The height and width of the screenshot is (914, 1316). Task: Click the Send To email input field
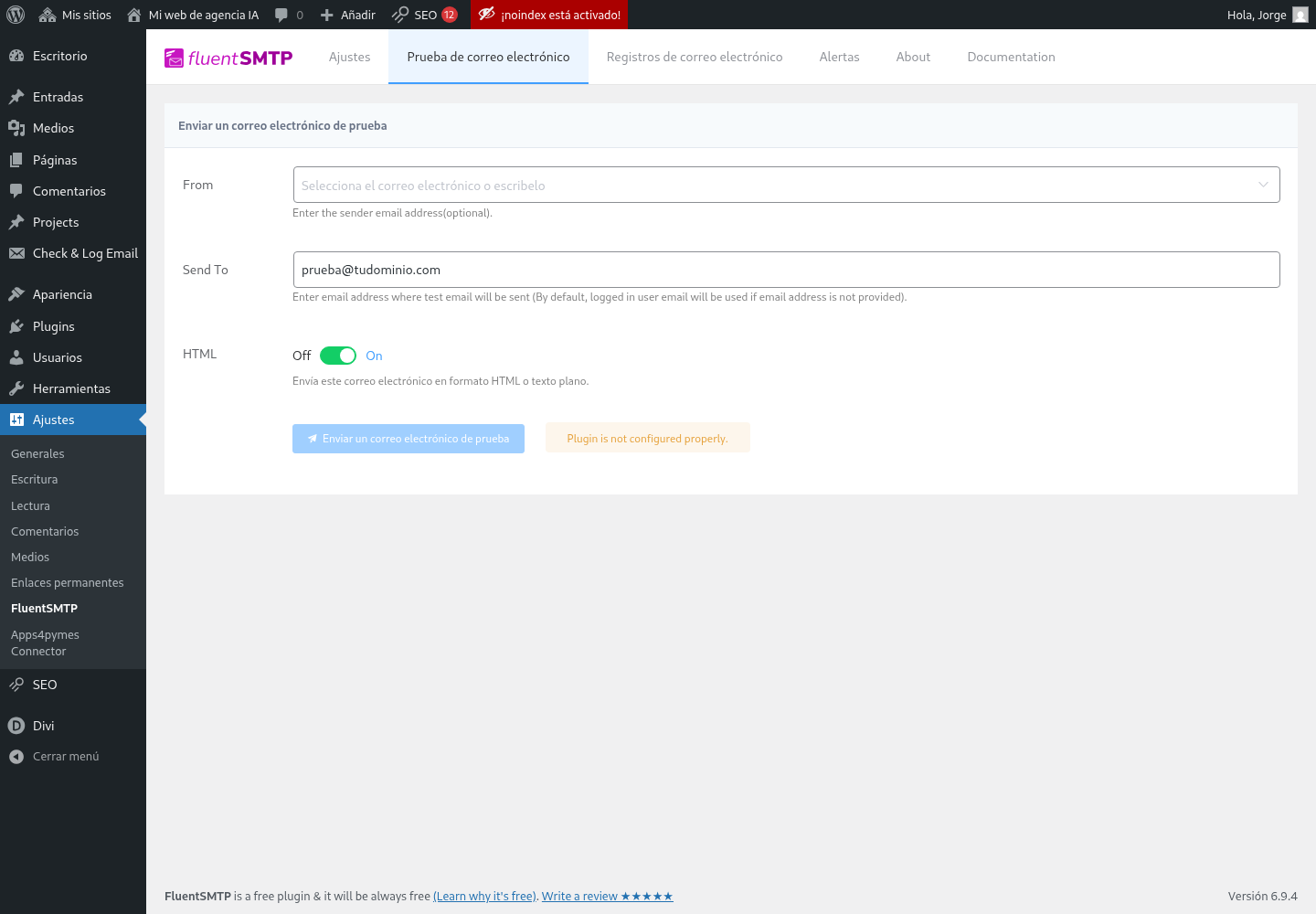point(786,270)
